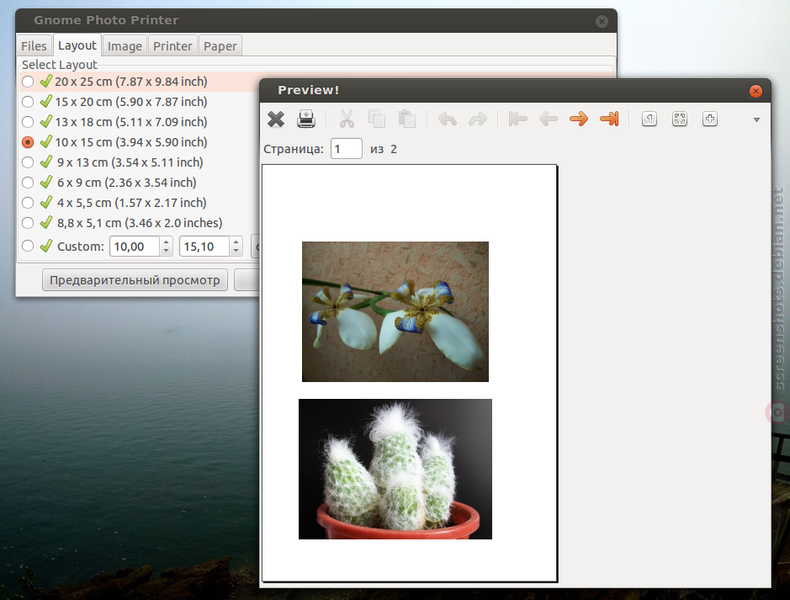The image size is (790, 600).
Task: Click the '8,8 x 5,1 cm (3.46 x 2.0 inches)' label
Action: click(140, 223)
